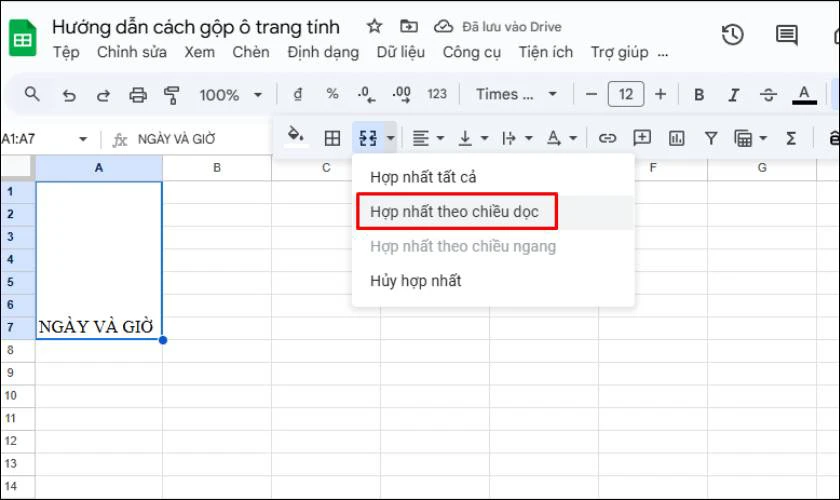Open the merge cells dropdown arrow
The width and height of the screenshot is (840, 500).
[391, 138]
